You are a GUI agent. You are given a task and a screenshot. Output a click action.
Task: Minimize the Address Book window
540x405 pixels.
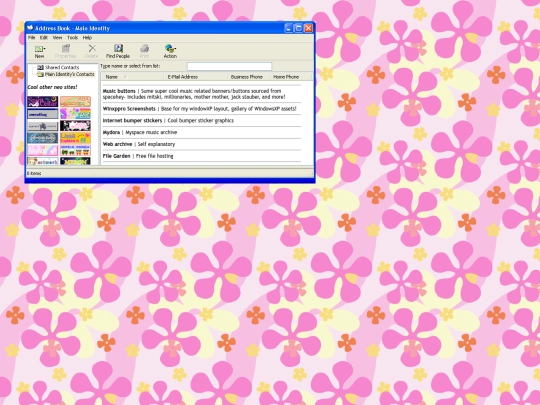tap(289, 28)
